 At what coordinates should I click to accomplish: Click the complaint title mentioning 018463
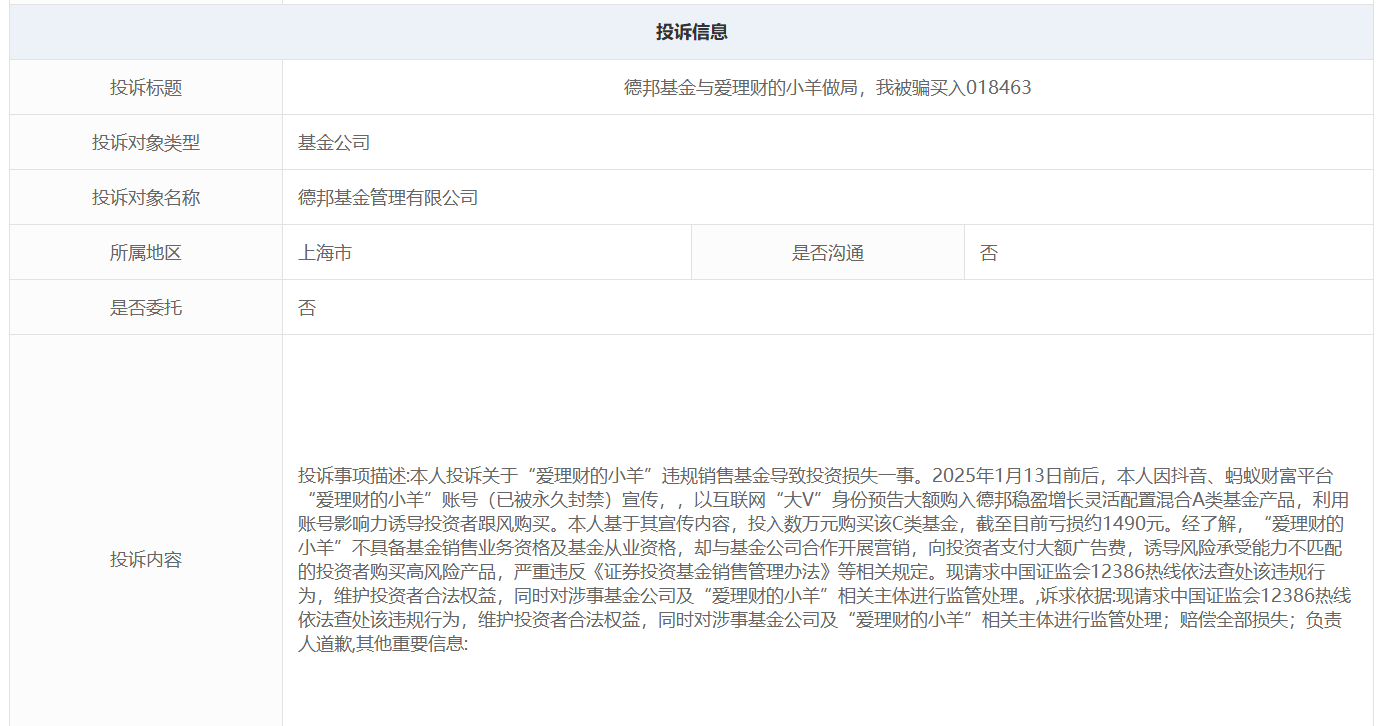point(827,88)
